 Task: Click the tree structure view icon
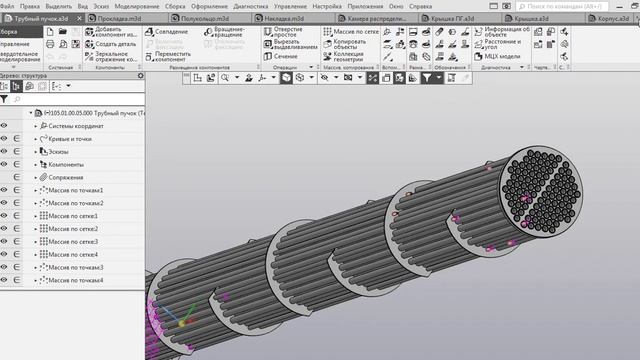(x=16, y=86)
